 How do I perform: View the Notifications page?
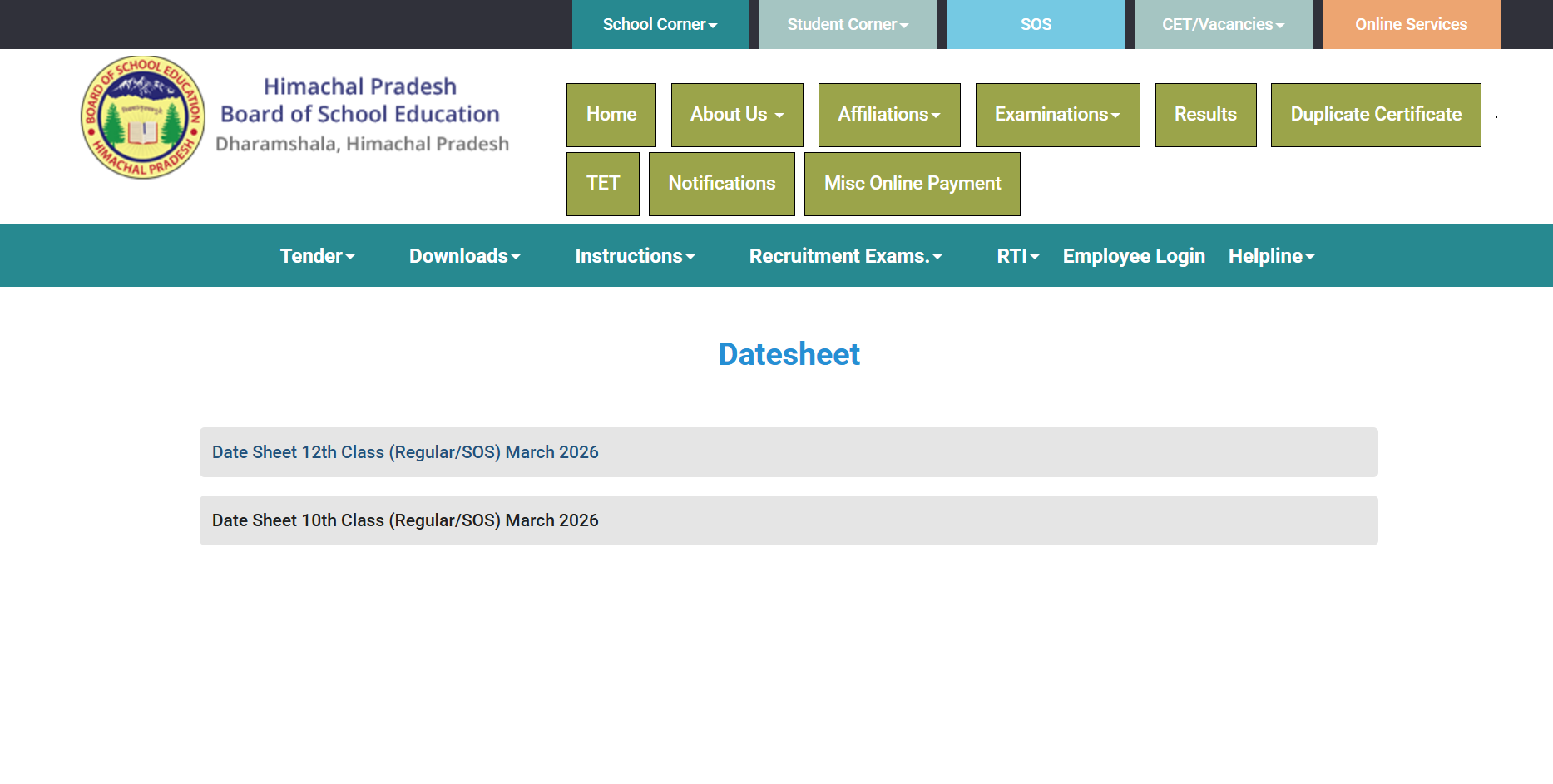[x=721, y=184]
